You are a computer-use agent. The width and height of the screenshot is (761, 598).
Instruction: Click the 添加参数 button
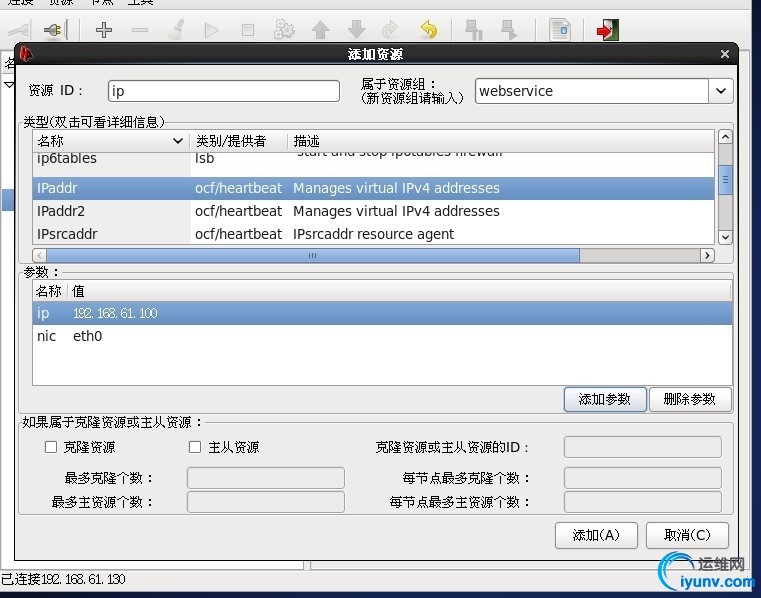pyautogui.click(x=605, y=399)
